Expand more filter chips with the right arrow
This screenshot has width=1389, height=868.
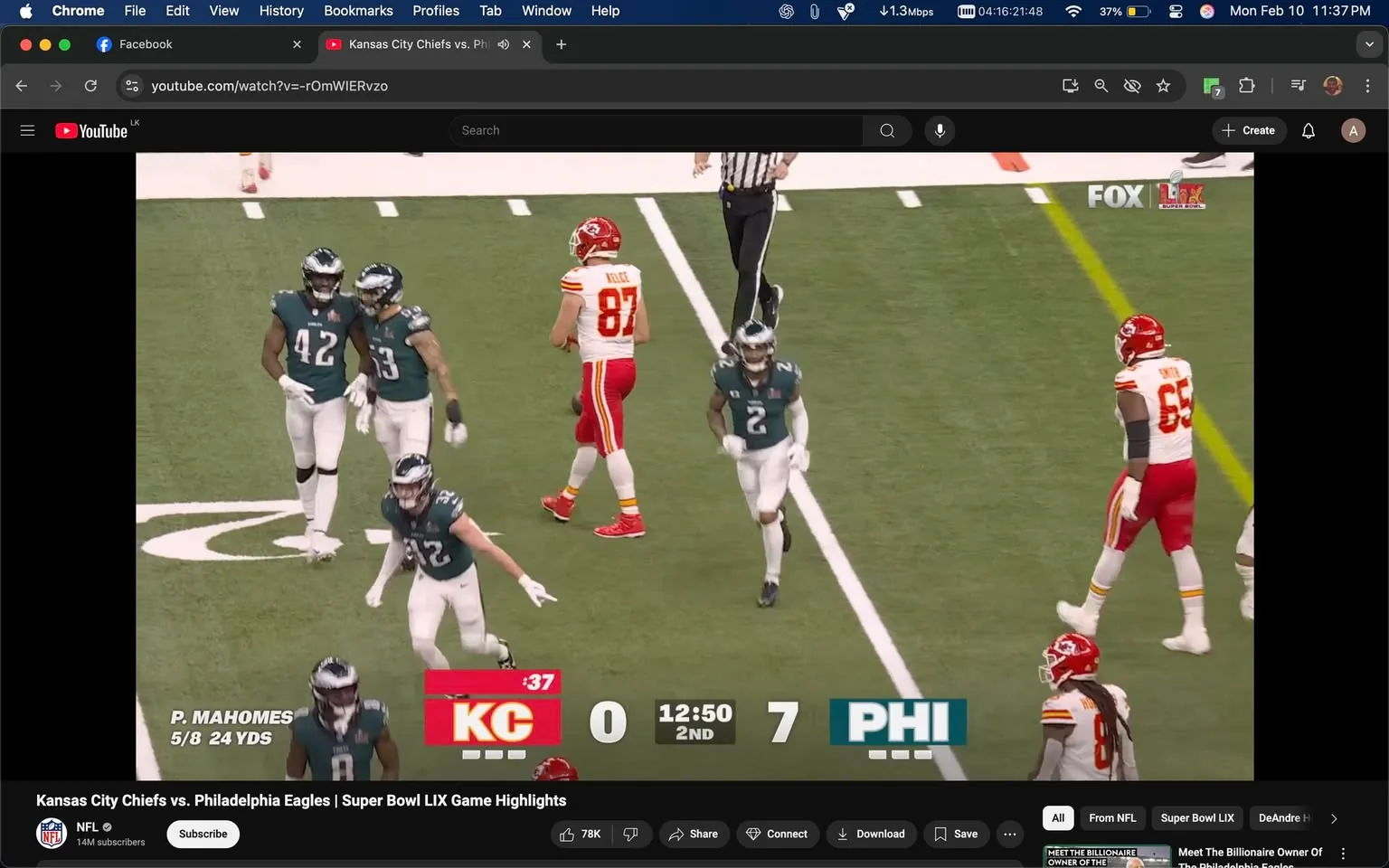click(x=1334, y=818)
